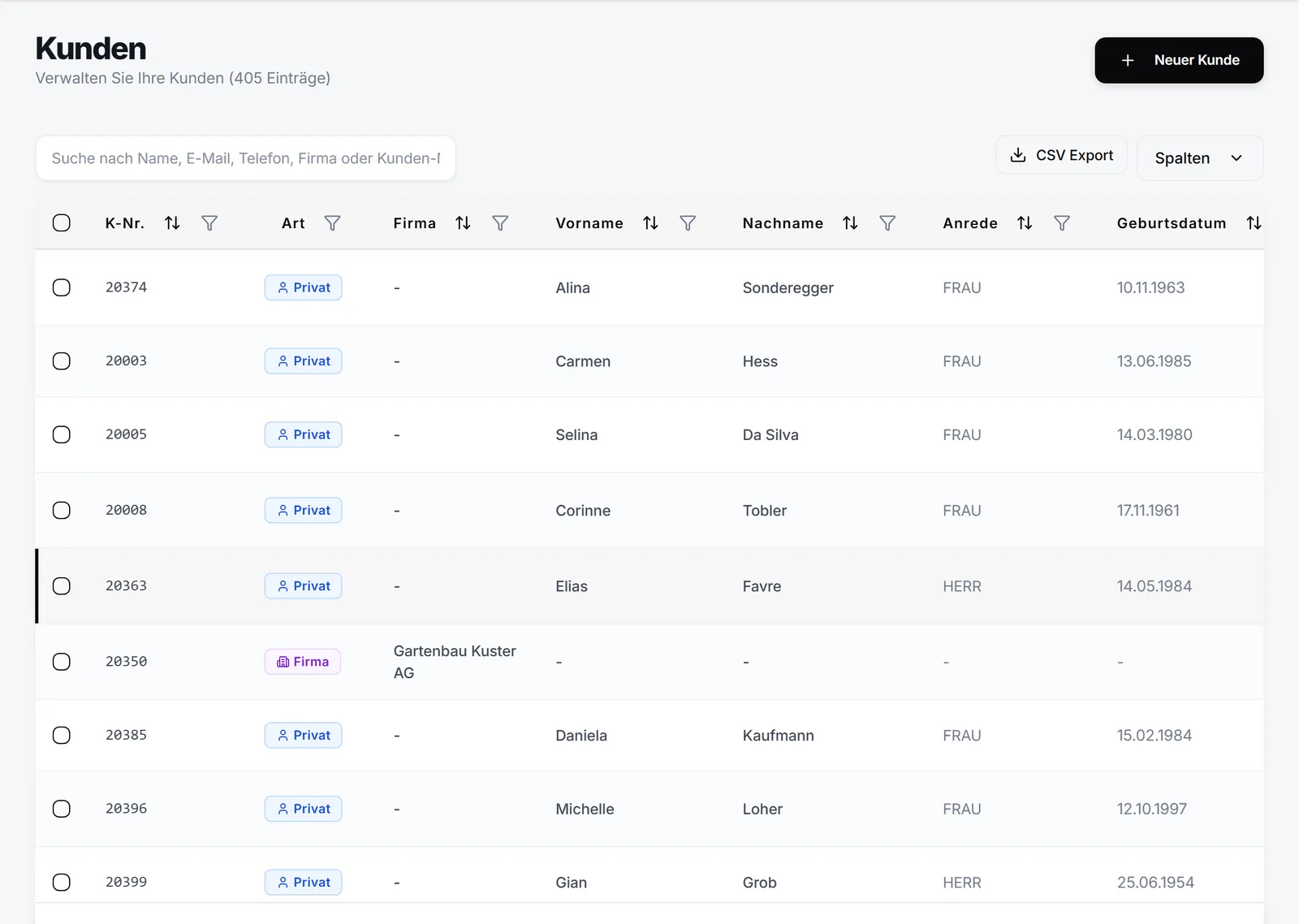Click birth date 17.11.1961

pos(1148,510)
